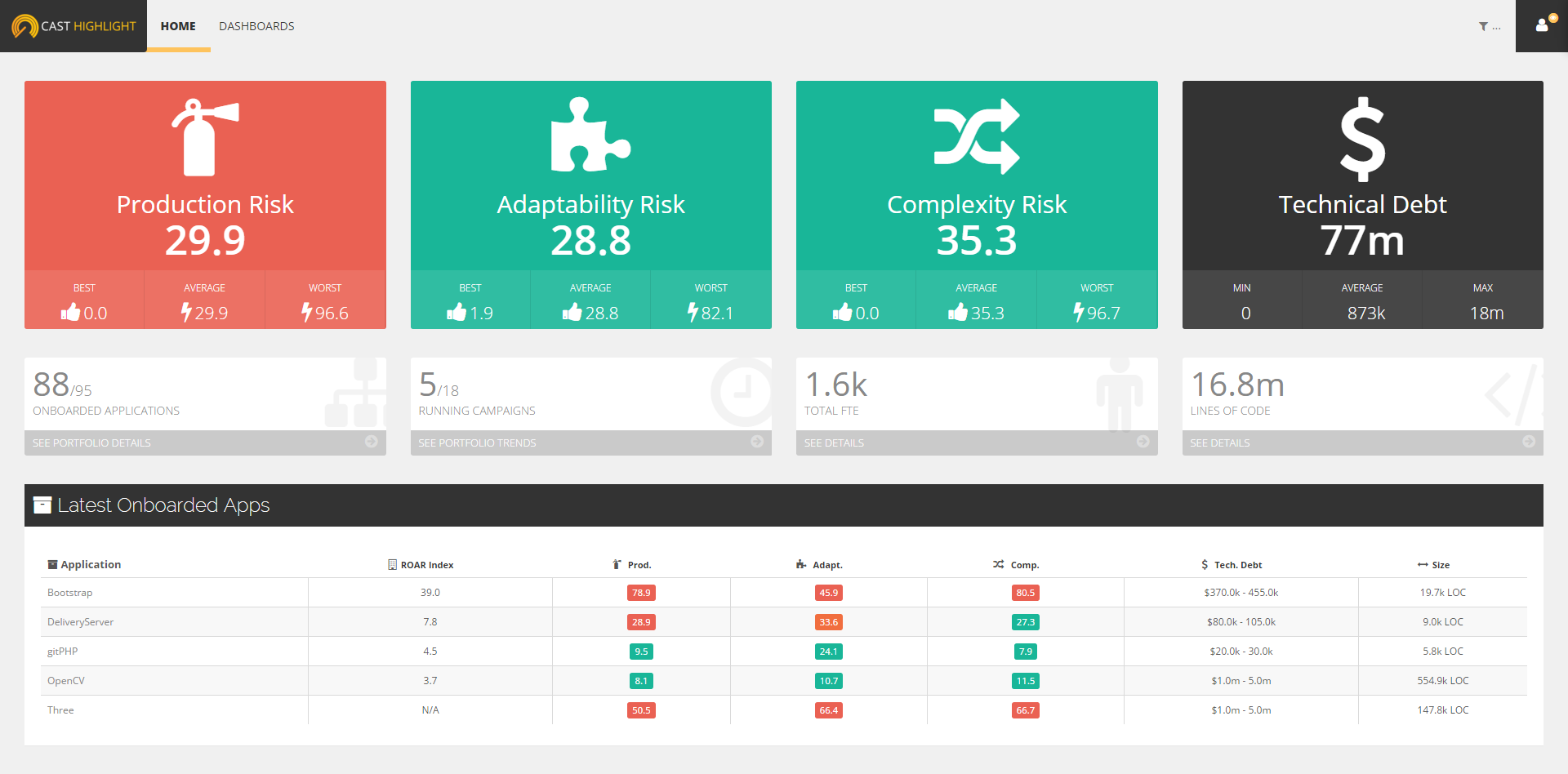This screenshot has height=774, width=1568.
Task: Open See Details under Lines of Code
Action: pyautogui.click(x=1219, y=443)
